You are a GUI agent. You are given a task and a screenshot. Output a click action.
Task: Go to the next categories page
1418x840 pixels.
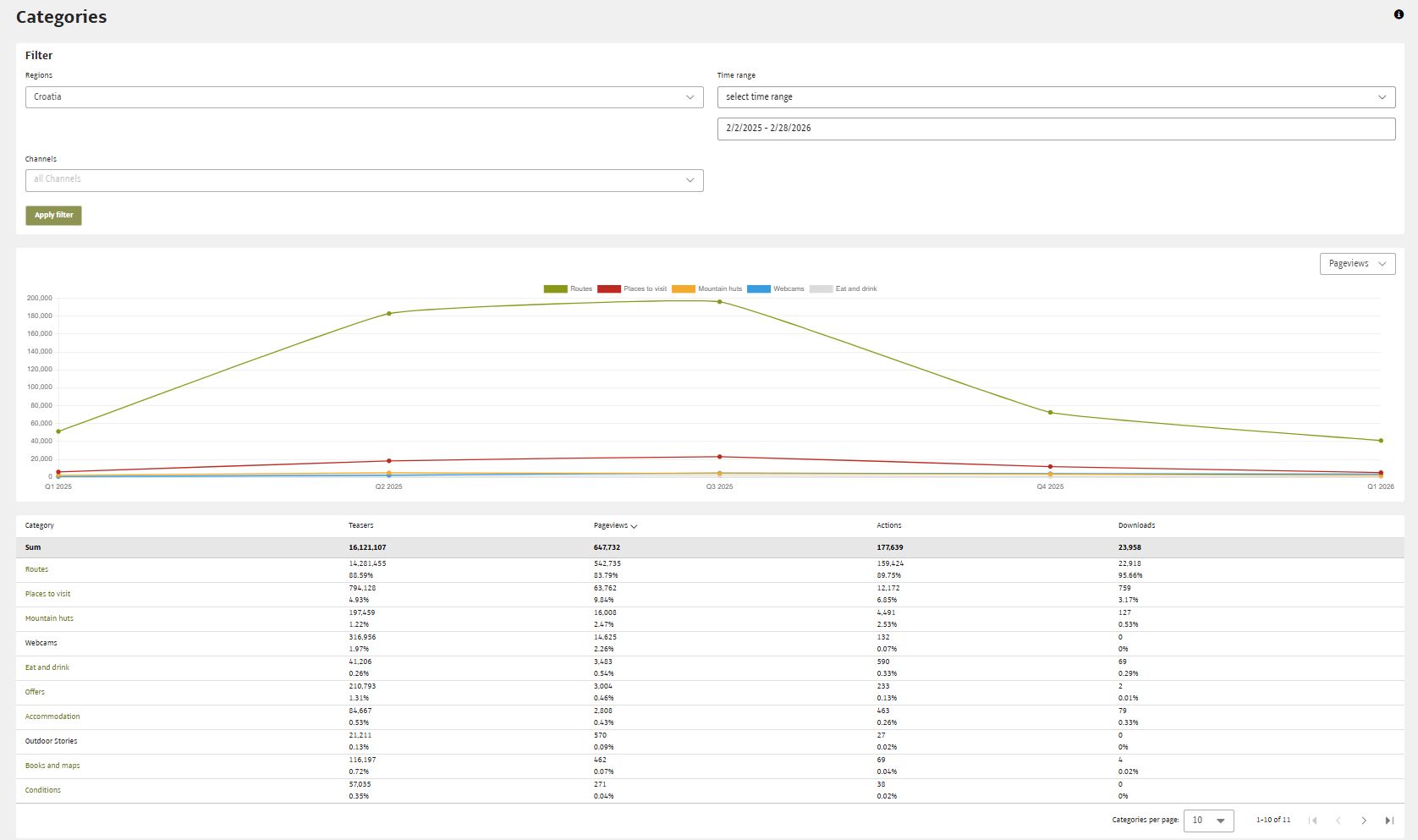1364,821
